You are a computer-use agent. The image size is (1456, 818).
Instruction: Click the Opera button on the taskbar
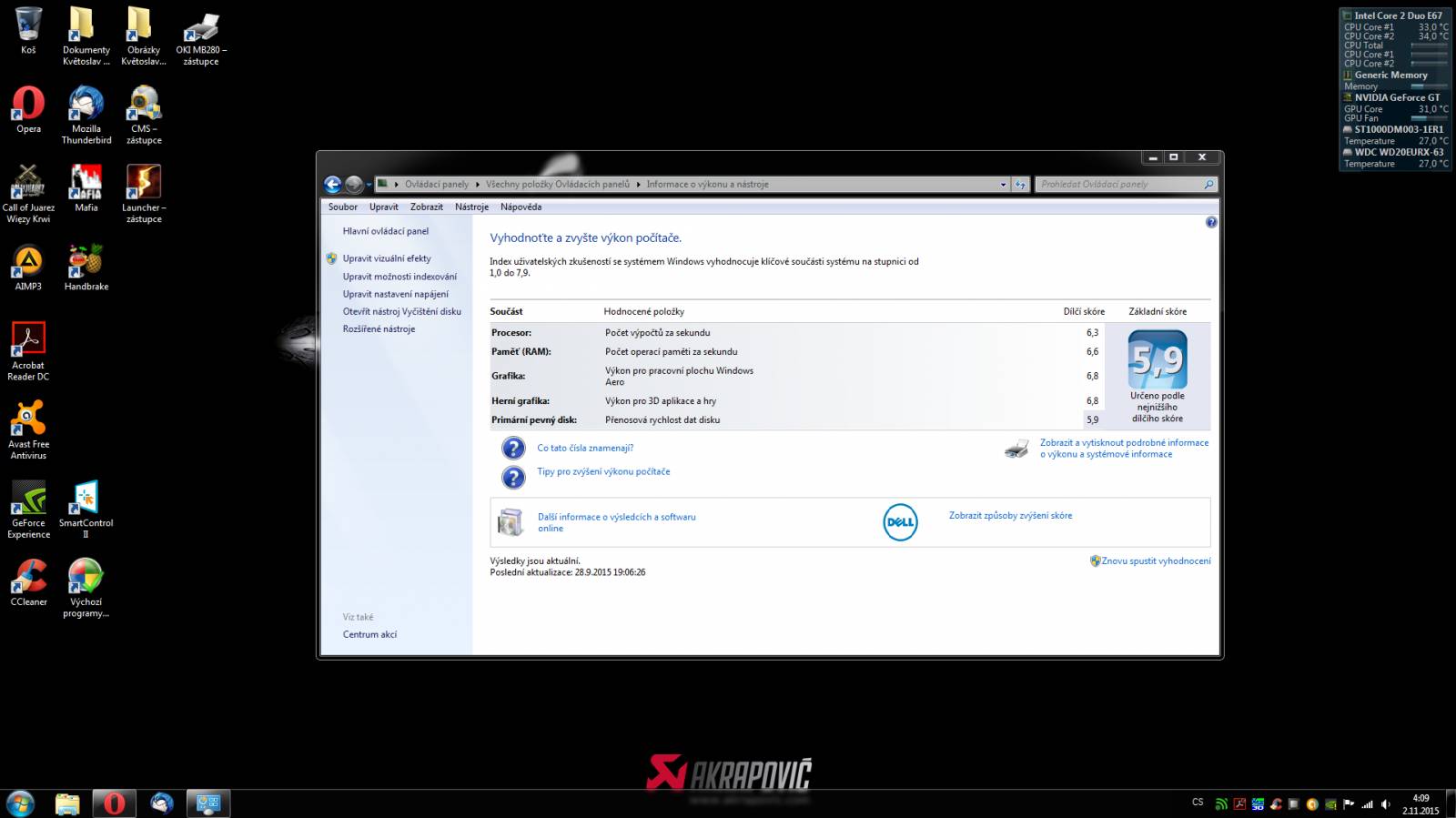coord(115,803)
